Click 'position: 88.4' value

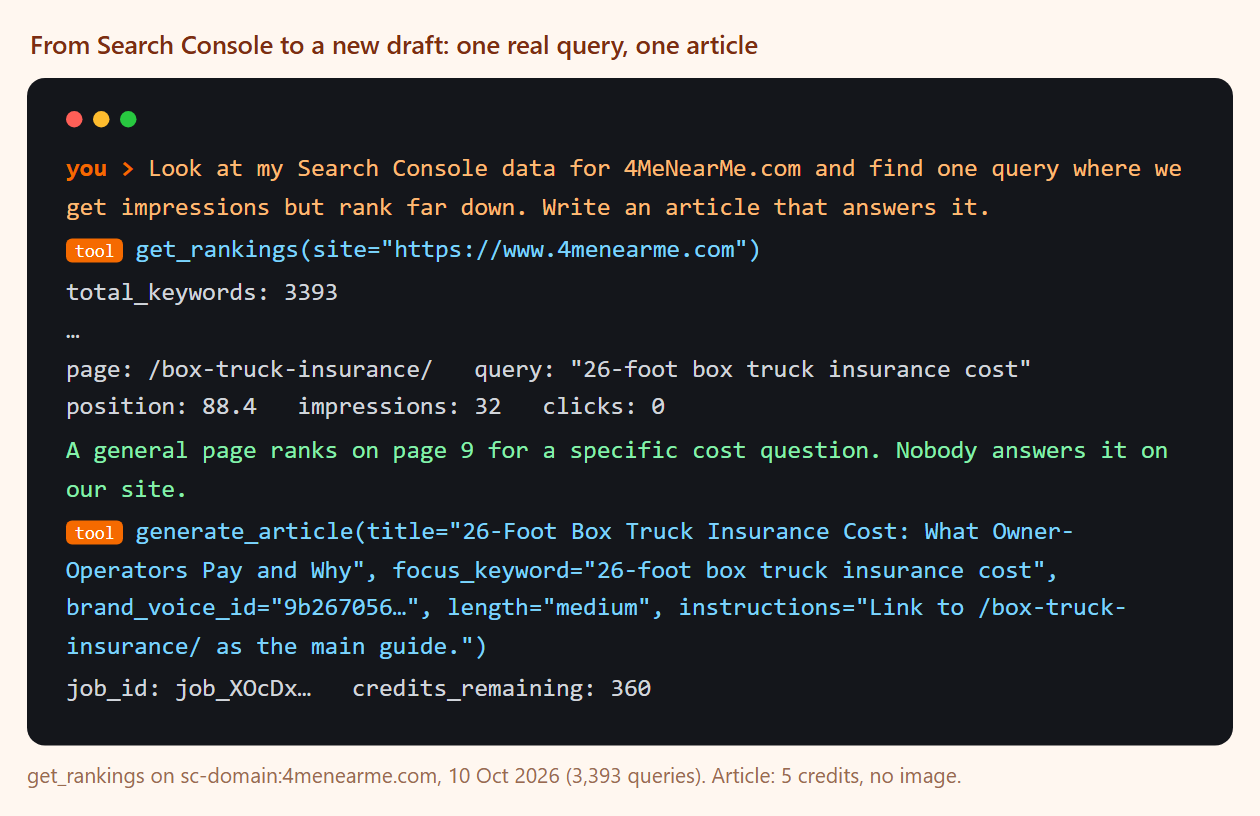(x=161, y=407)
